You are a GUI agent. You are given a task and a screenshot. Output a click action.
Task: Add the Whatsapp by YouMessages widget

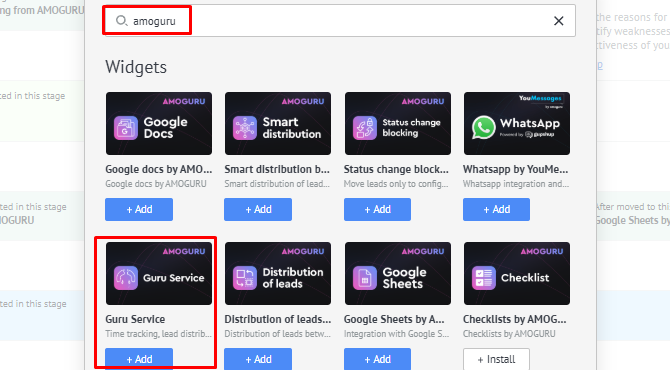(496, 209)
